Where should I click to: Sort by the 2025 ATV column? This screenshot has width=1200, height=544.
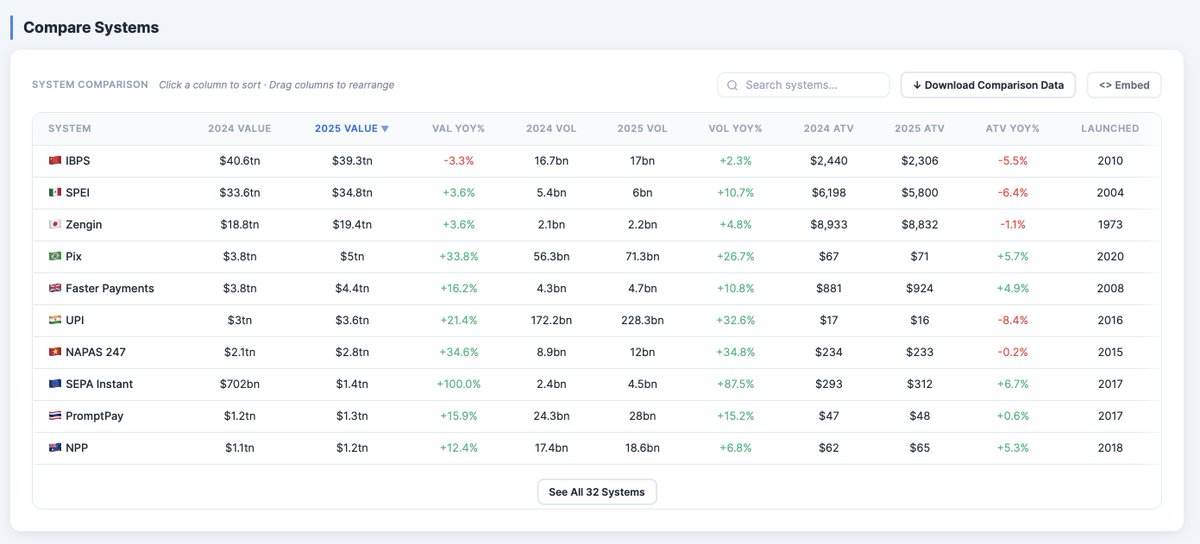919,129
